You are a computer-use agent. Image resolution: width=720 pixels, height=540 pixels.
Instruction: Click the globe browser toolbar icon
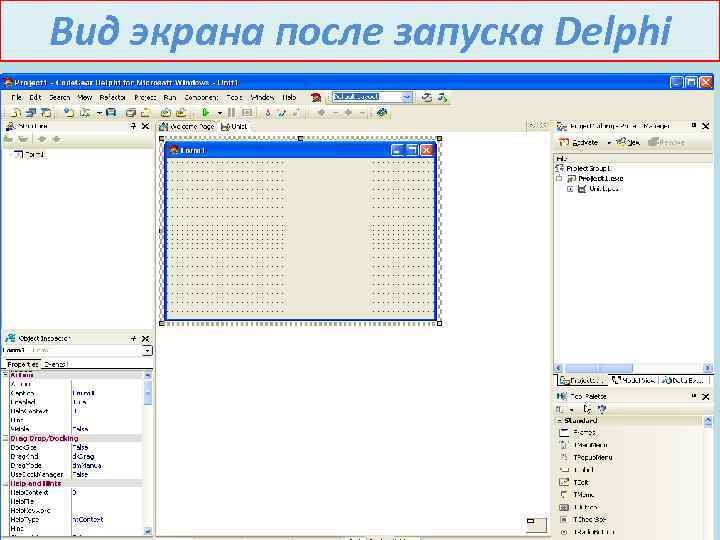click(x=382, y=112)
